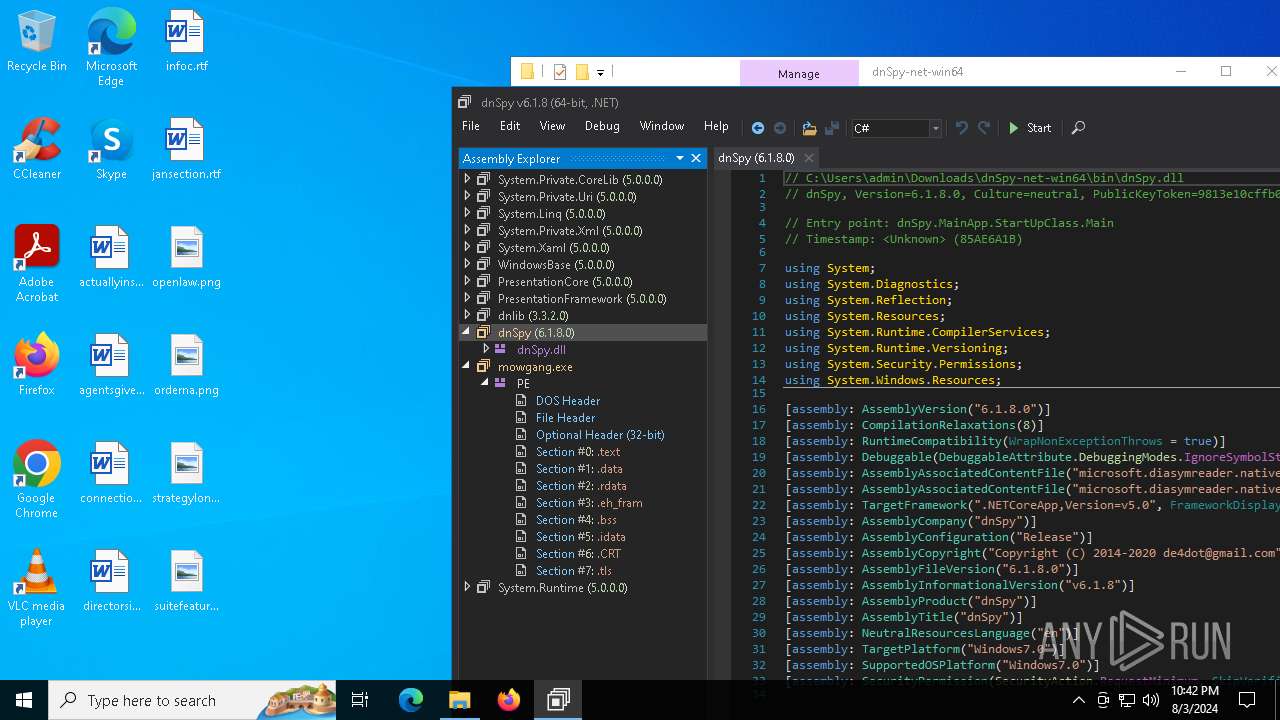Select File Header tree item
Viewport: 1280px width, 720px height.
click(565, 418)
